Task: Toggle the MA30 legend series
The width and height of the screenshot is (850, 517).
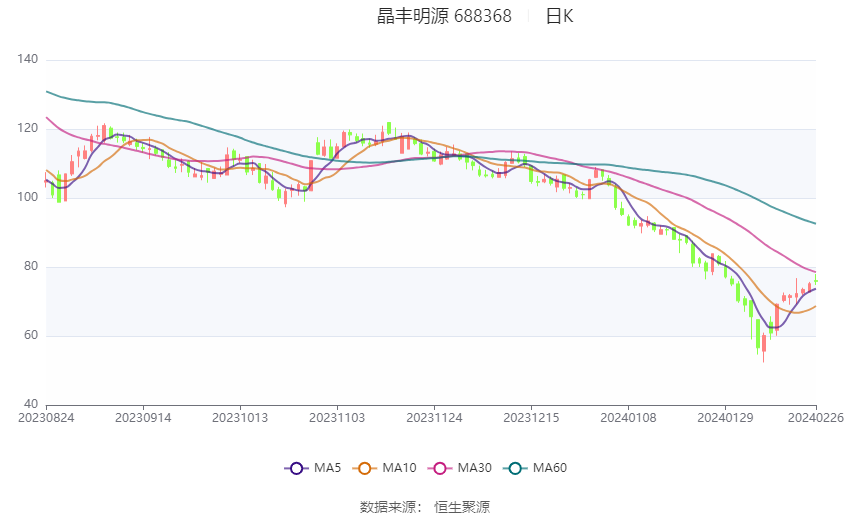Action: tap(460, 468)
